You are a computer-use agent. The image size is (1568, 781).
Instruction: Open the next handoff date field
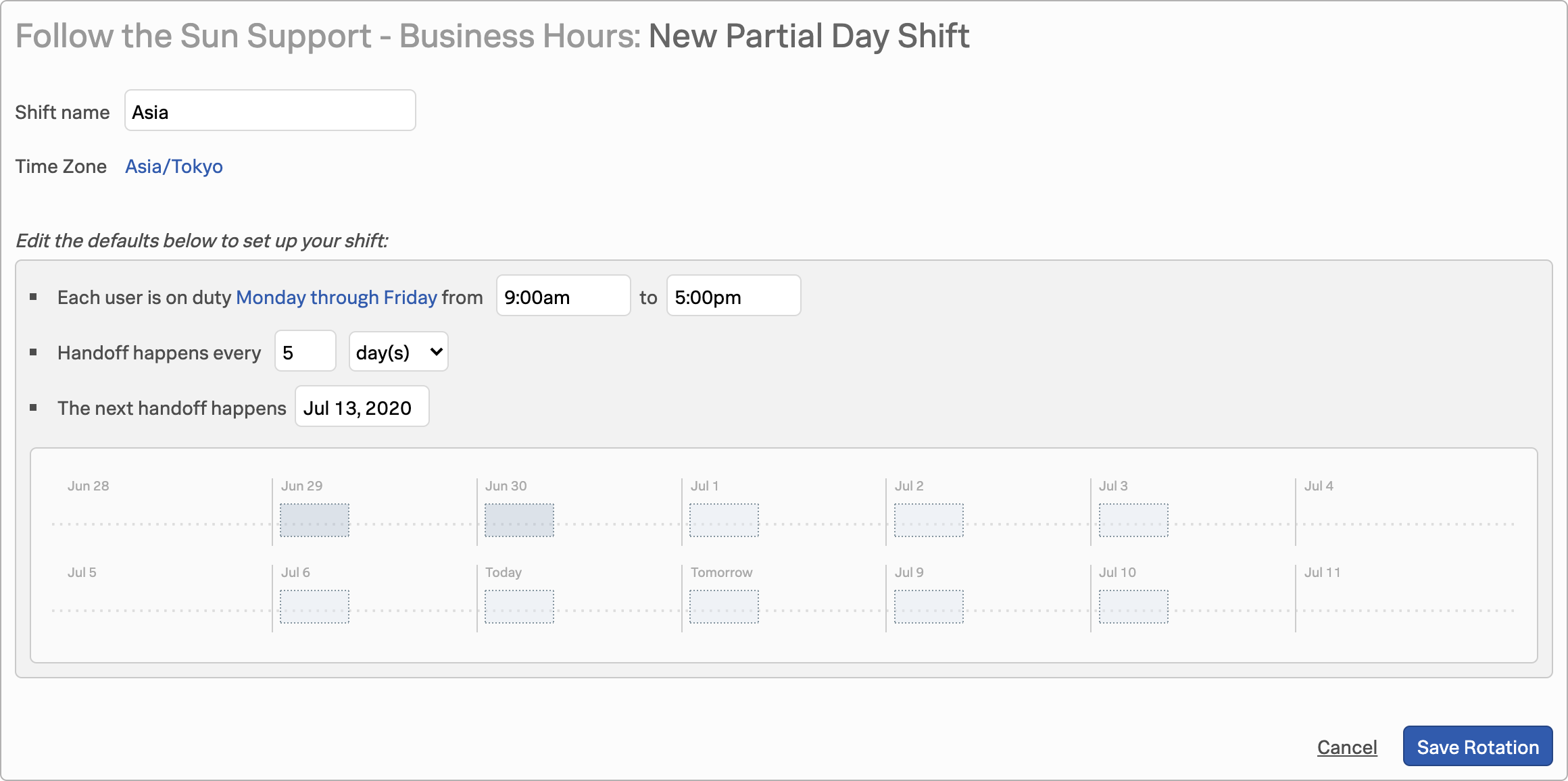pyautogui.click(x=362, y=407)
